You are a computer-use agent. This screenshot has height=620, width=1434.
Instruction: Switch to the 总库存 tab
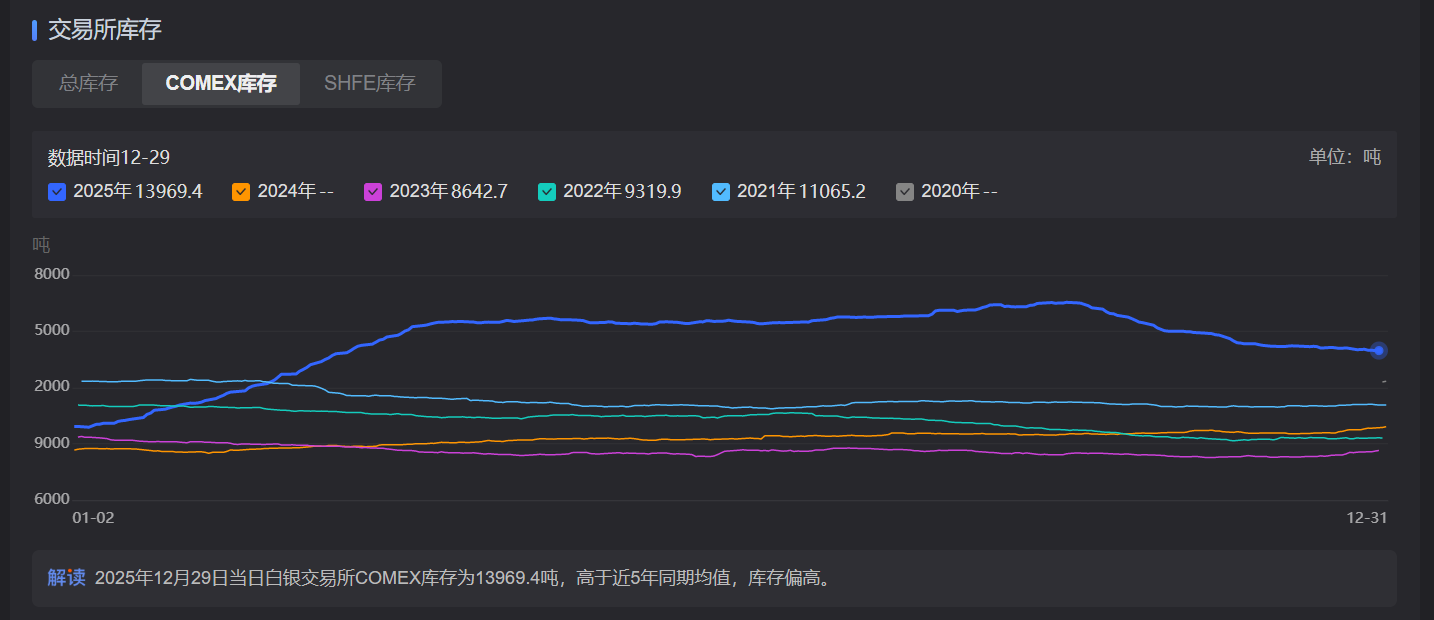[x=88, y=84]
